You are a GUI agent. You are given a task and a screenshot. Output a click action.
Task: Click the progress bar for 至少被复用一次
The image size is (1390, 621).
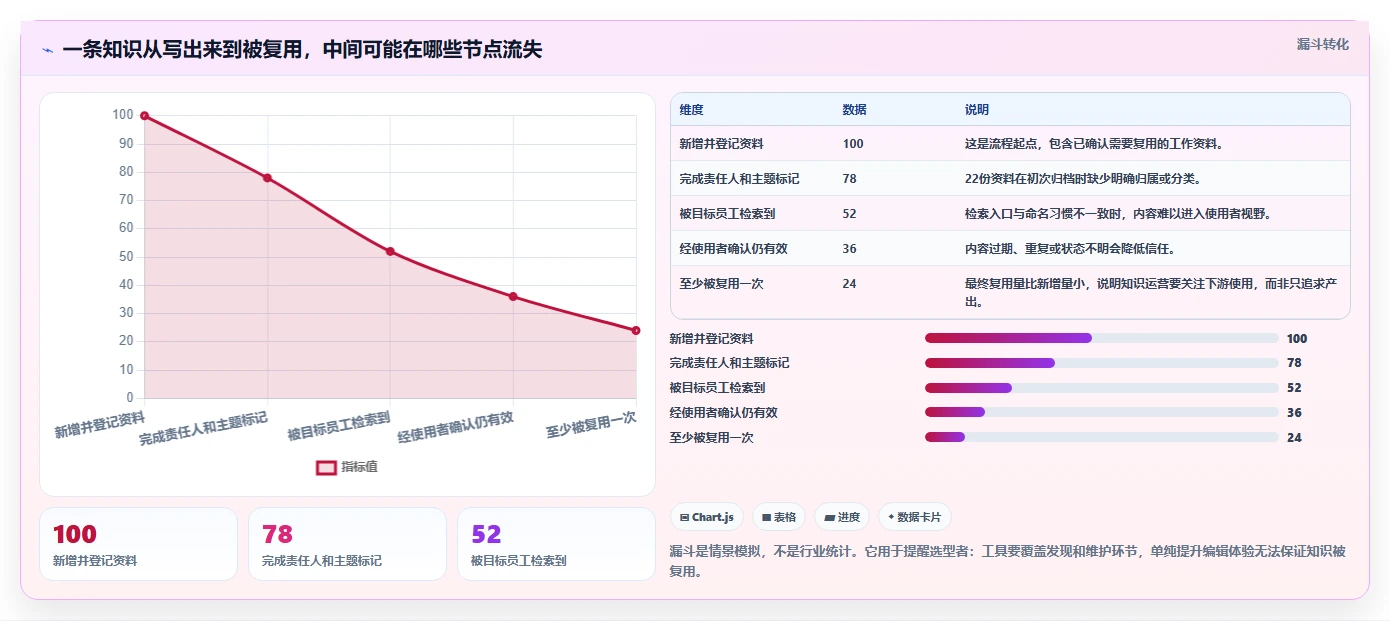pos(1102,437)
